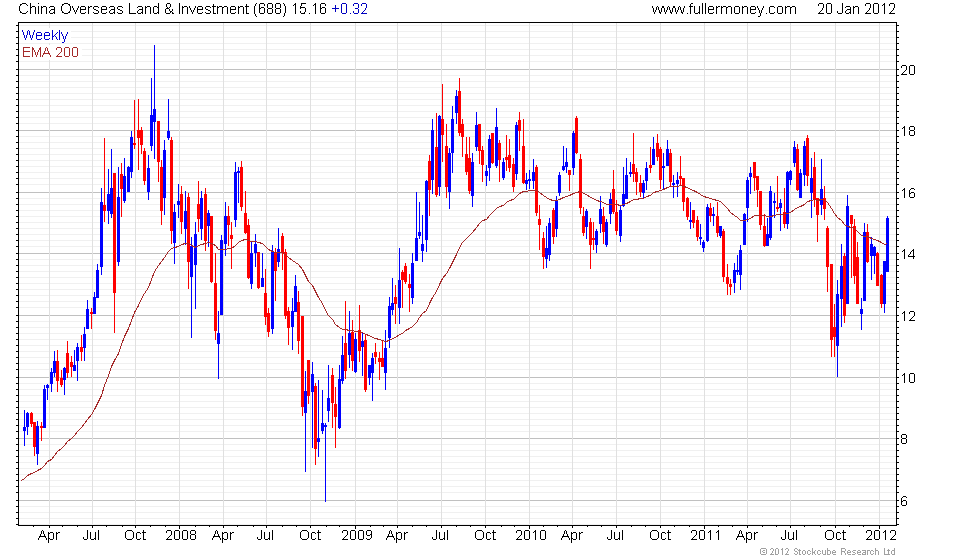Select the 2009 marker on the time axis

point(357,536)
